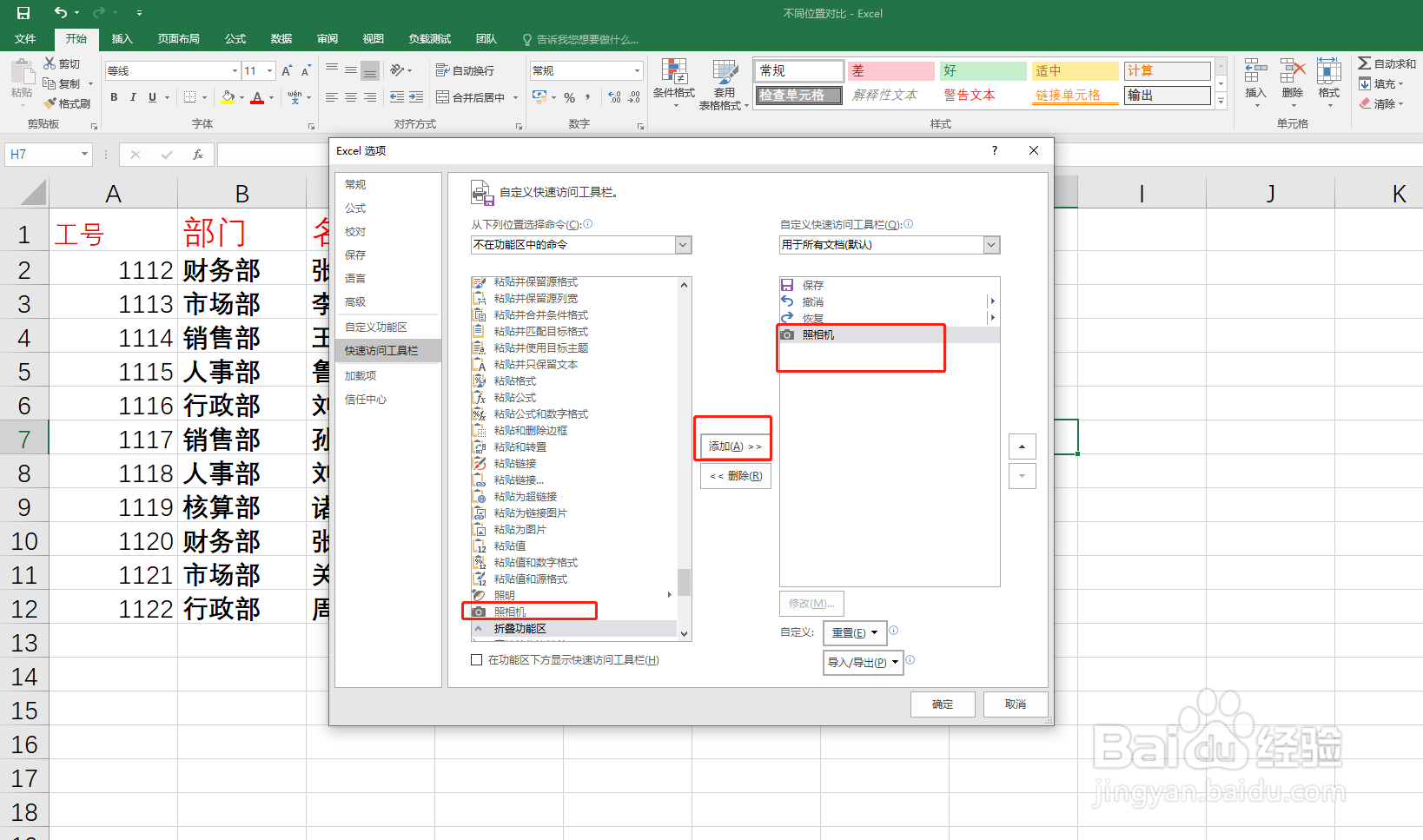
Task: Click the increase font size icon
Action: pyautogui.click(x=287, y=70)
